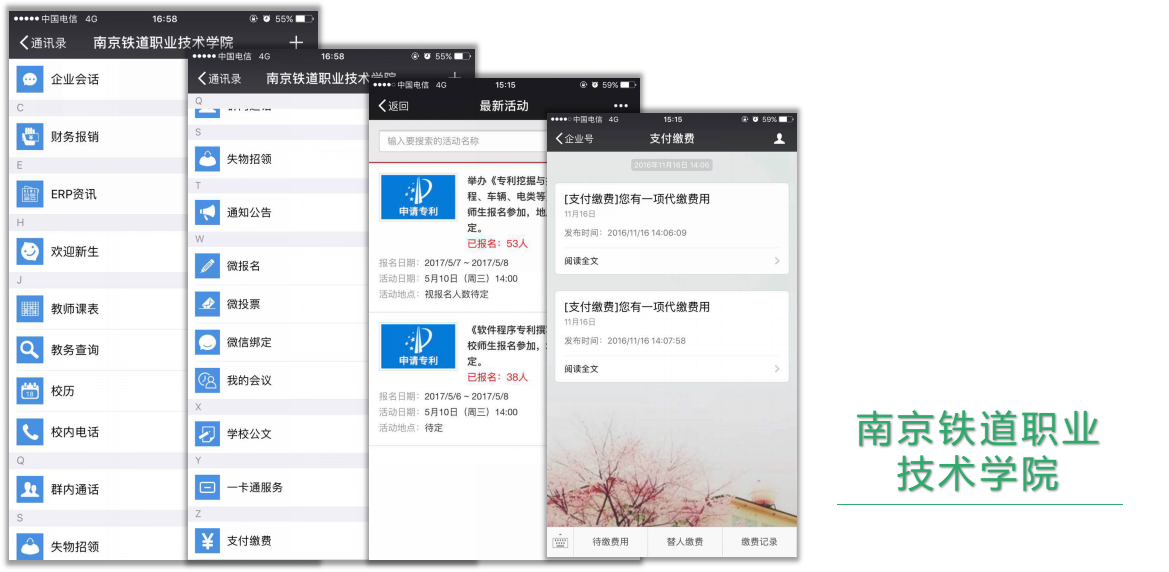Tap 失物招领 icon in first phone
The image size is (1169, 572).
[30, 546]
